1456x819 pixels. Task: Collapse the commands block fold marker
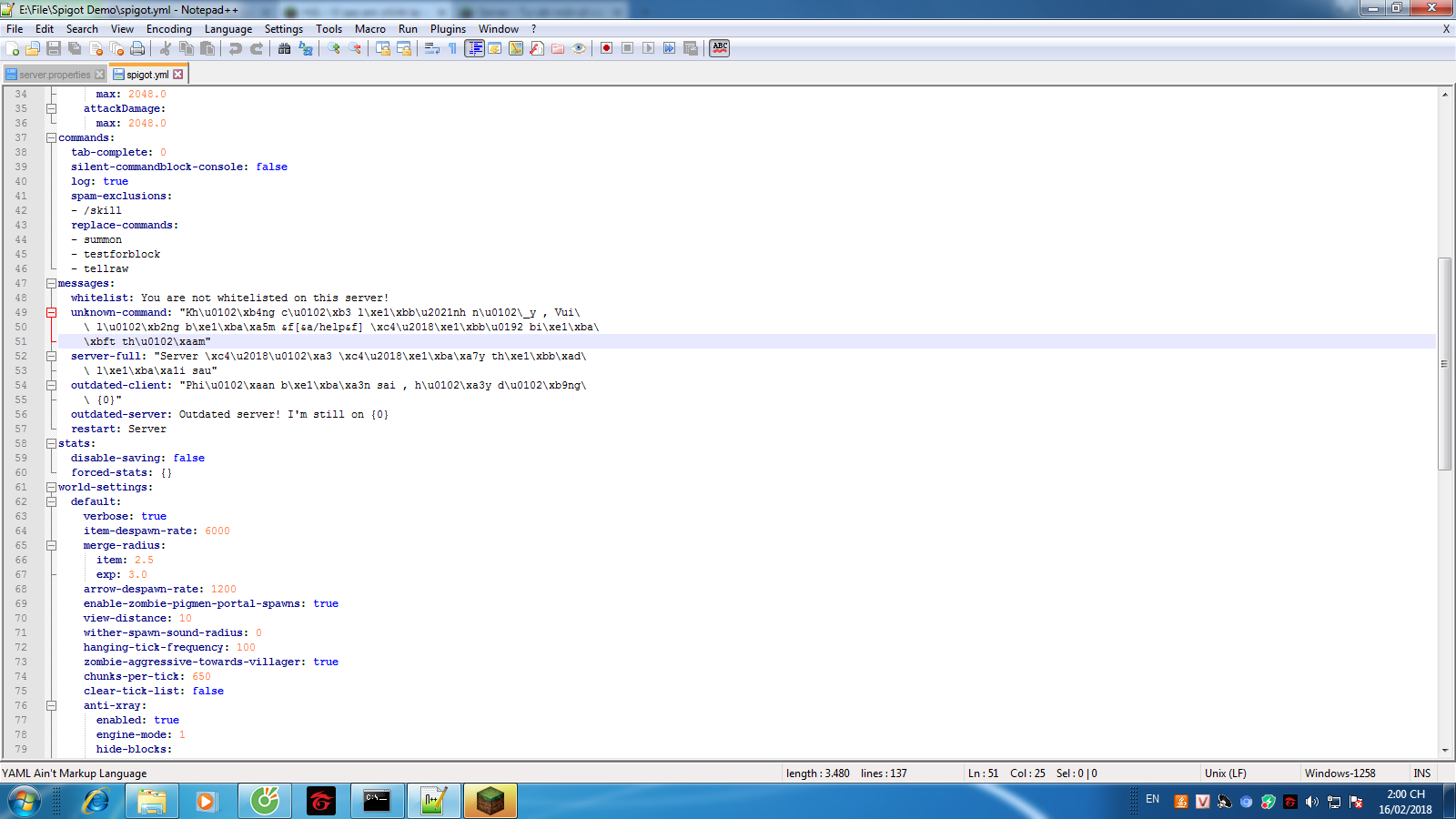52,138
